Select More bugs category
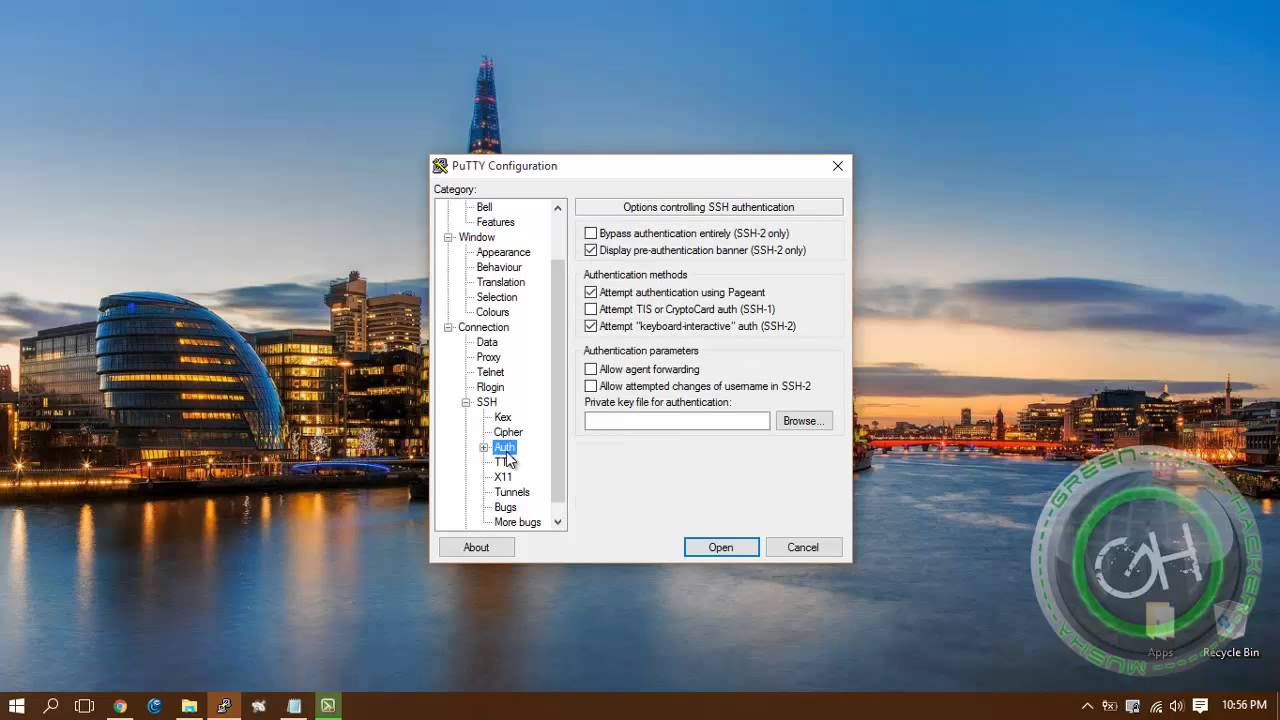Viewport: 1280px width, 720px height. tap(517, 522)
